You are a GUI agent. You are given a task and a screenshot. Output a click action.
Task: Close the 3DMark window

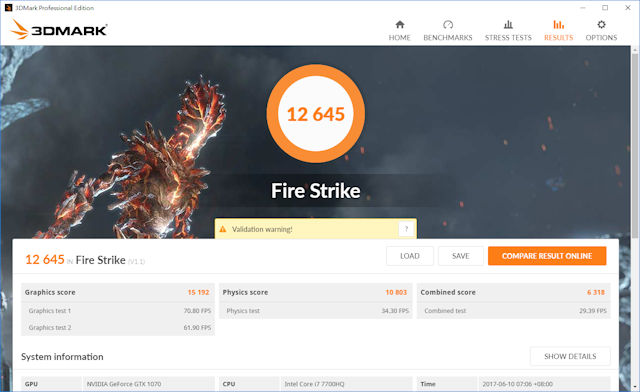pos(628,8)
